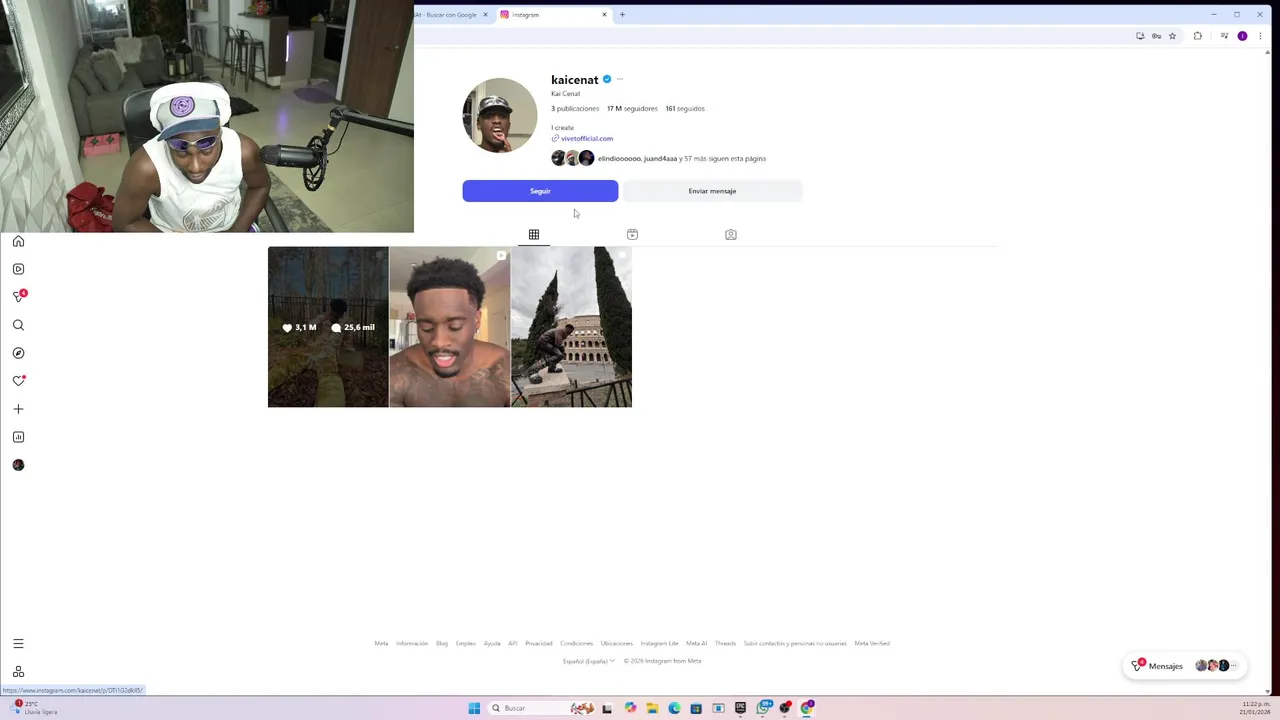The image size is (1280, 720).
Task: Open Explore compass icon in sidebar
Action: point(18,353)
